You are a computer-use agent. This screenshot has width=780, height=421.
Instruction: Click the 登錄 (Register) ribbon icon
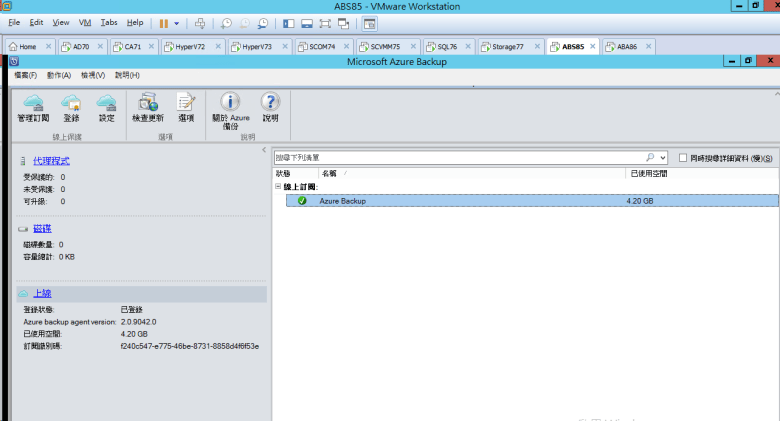pyautogui.click(x=71, y=102)
